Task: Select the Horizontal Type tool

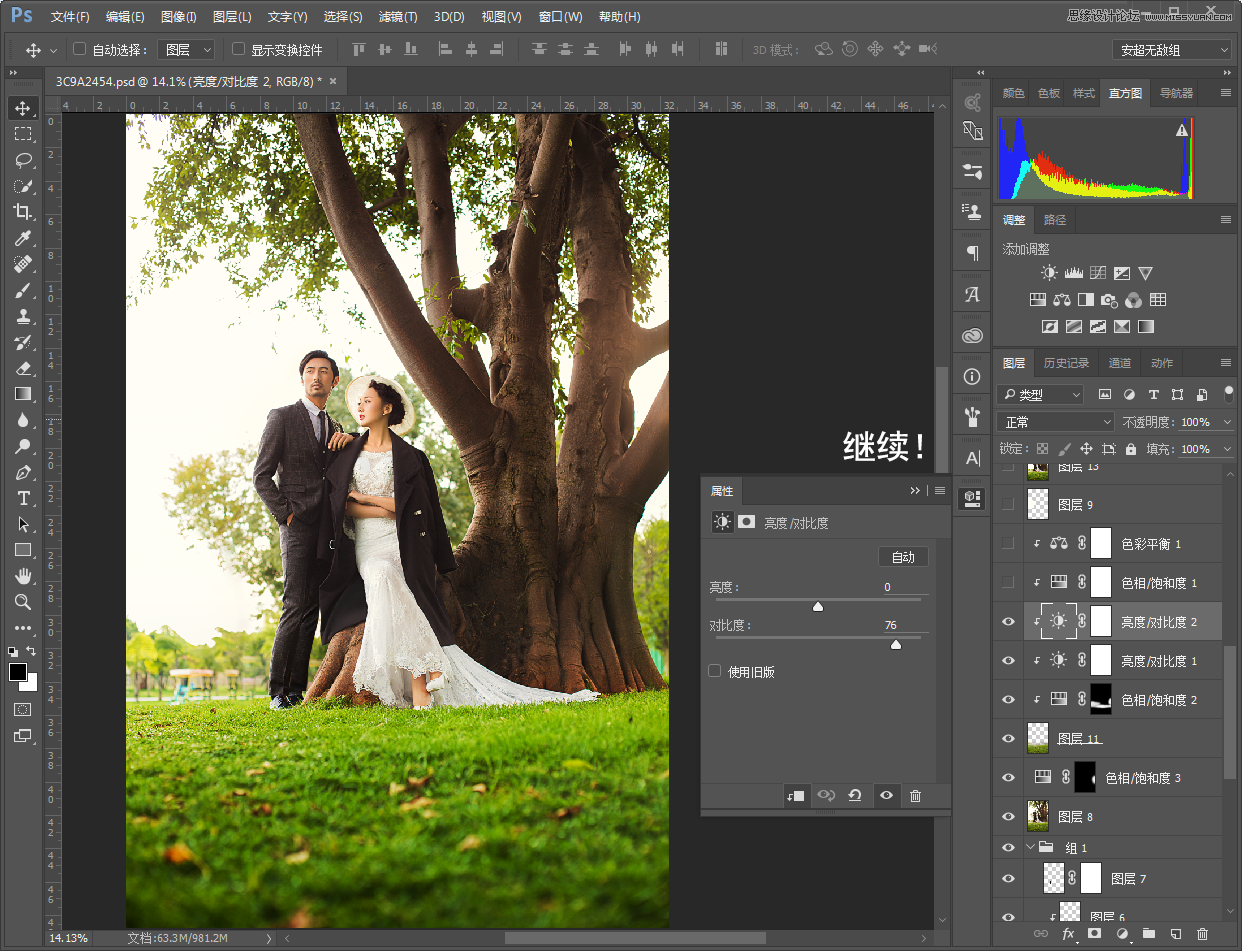Action: pos(22,498)
